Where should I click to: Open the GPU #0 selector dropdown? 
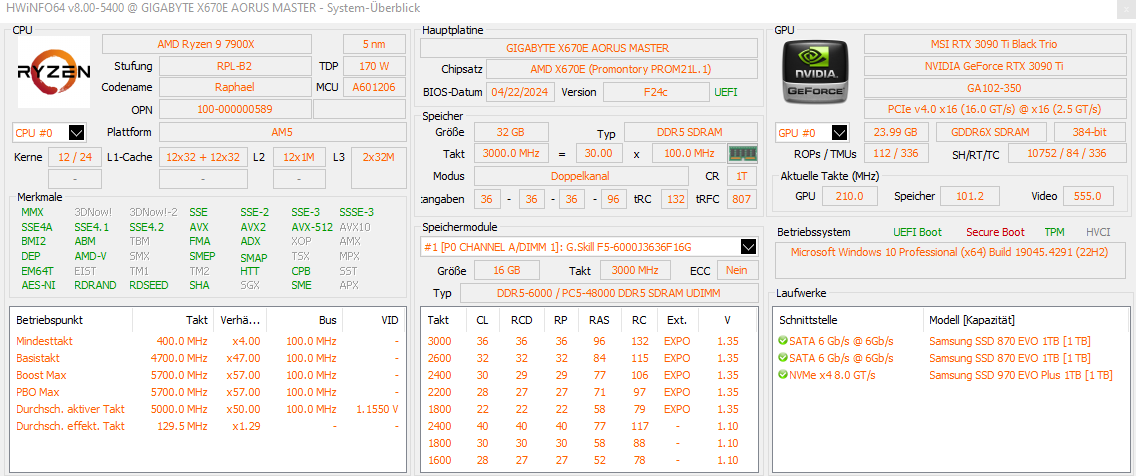pyautogui.click(x=840, y=133)
